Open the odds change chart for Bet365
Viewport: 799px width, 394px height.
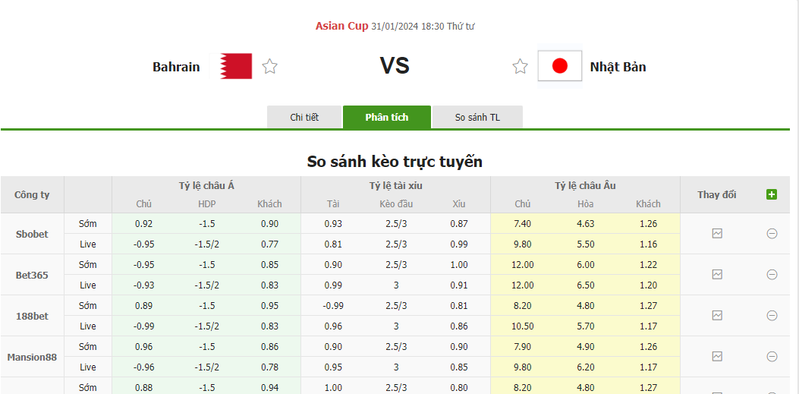click(717, 274)
